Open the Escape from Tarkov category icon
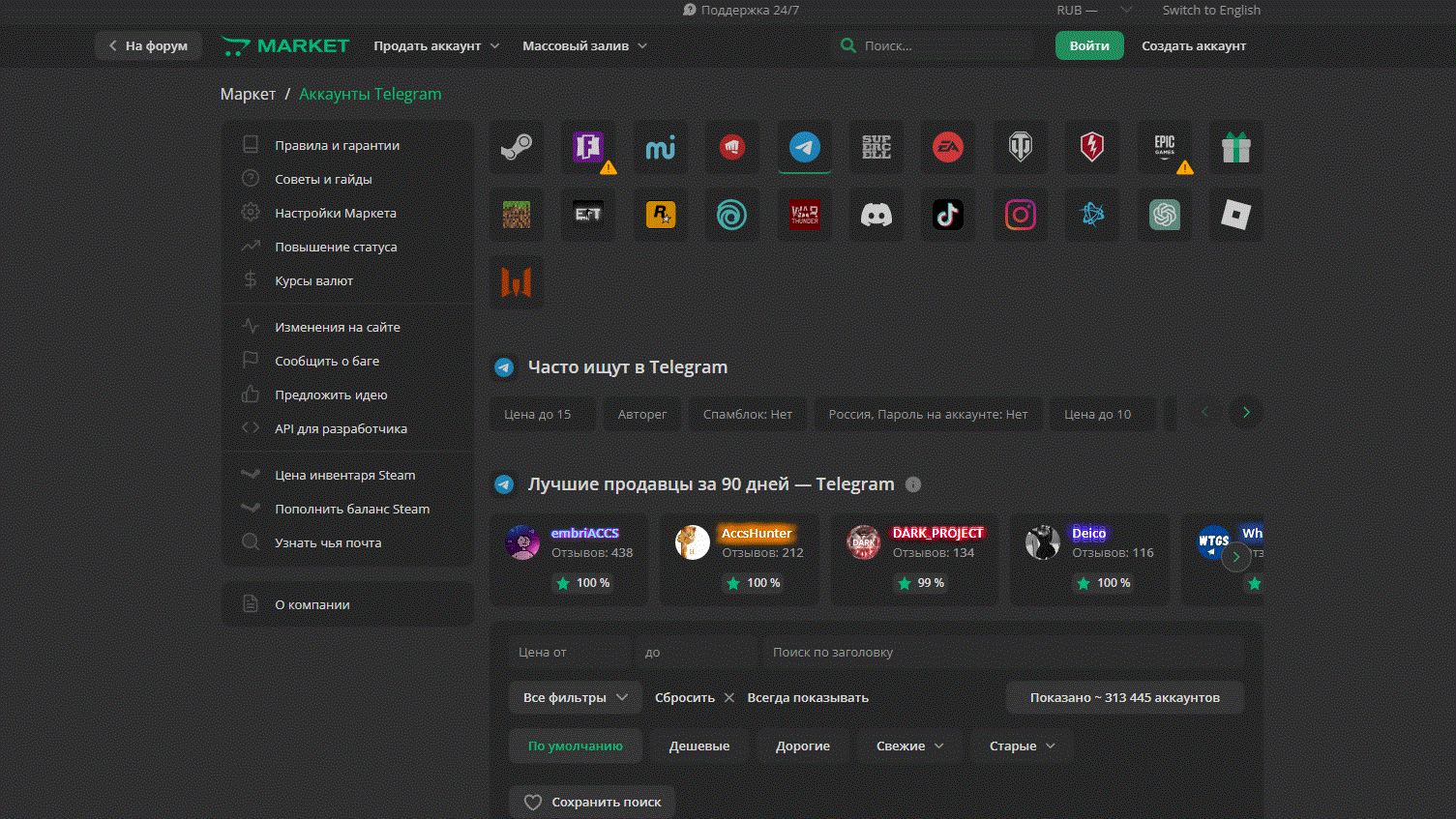This screenshot has width=1456, height=819. tap(588, 215)
